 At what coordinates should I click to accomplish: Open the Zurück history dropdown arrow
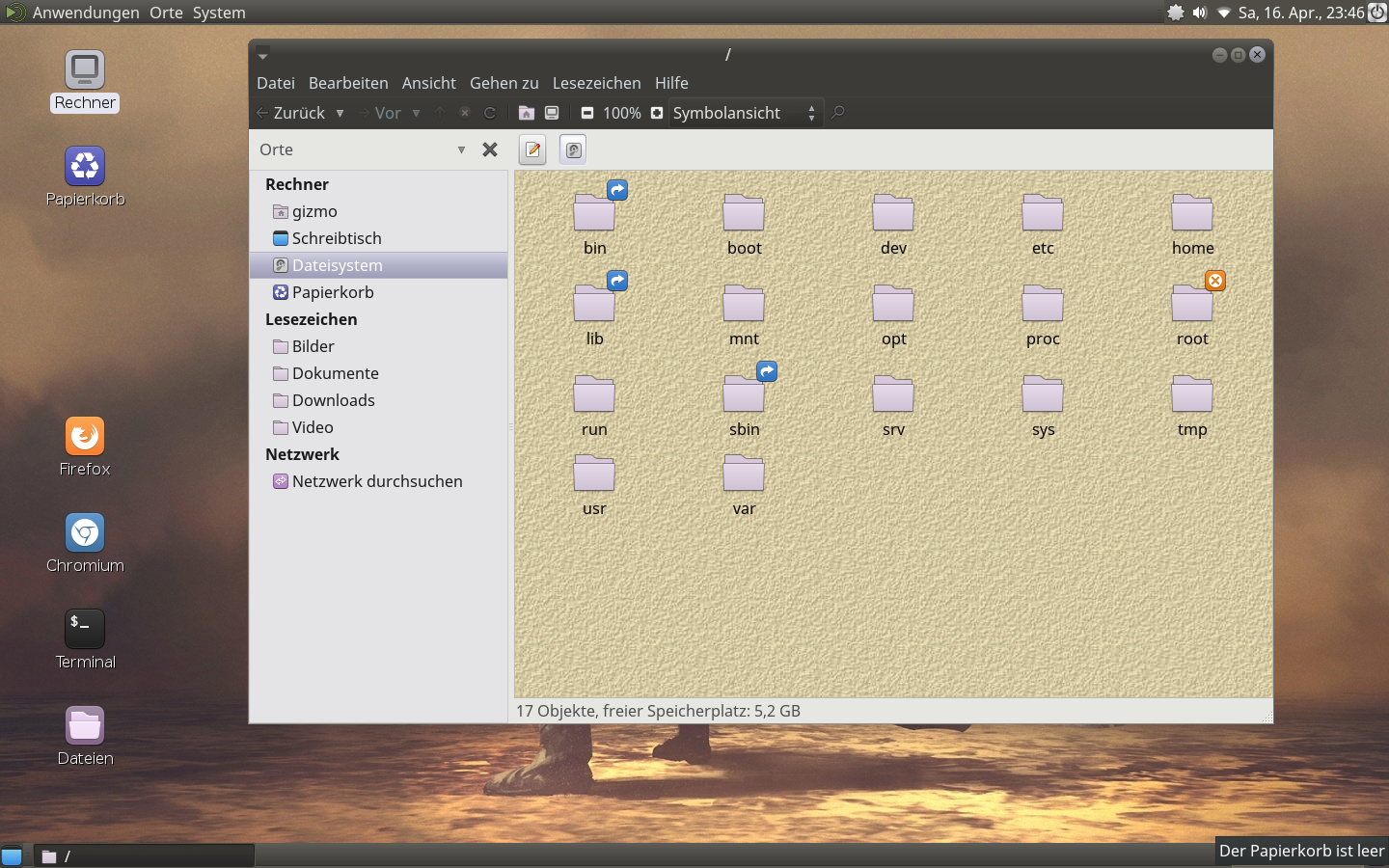coord(340,113)
